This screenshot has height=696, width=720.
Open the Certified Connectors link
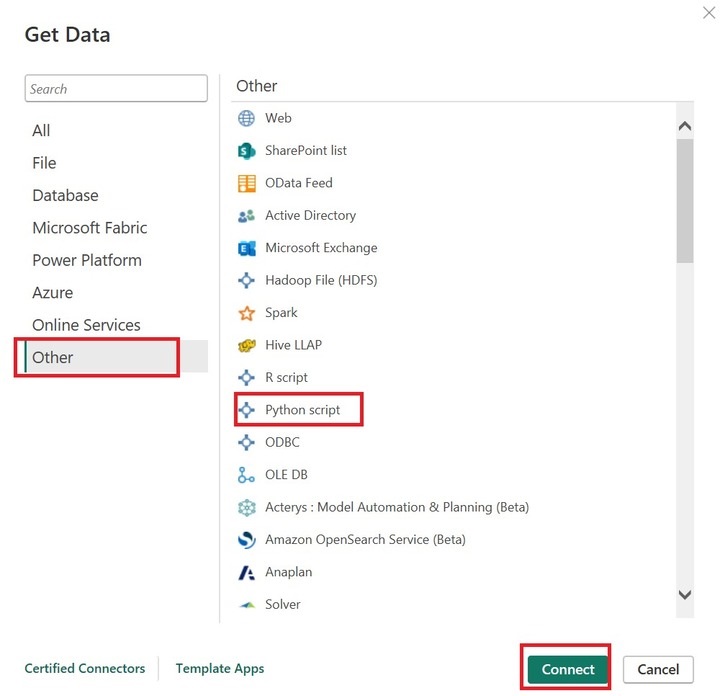coord(85,669)
